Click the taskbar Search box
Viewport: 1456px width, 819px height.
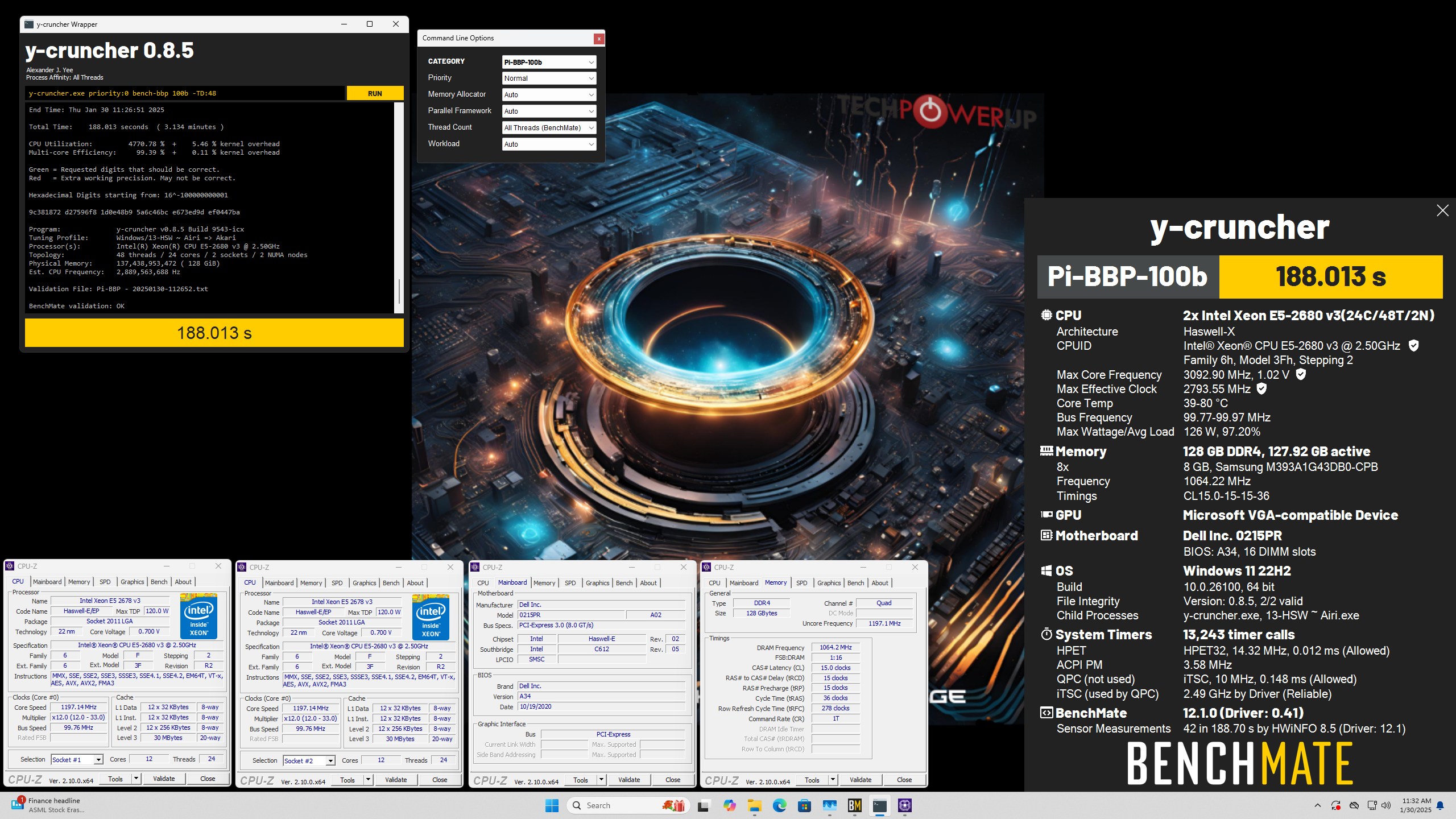point(628,805)
